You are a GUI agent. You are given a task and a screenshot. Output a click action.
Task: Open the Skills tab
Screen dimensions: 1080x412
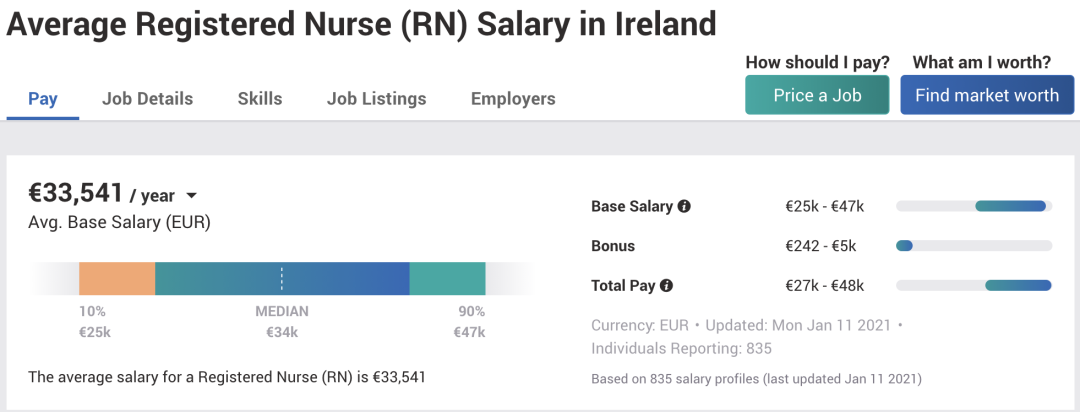(x=260, y=99)
